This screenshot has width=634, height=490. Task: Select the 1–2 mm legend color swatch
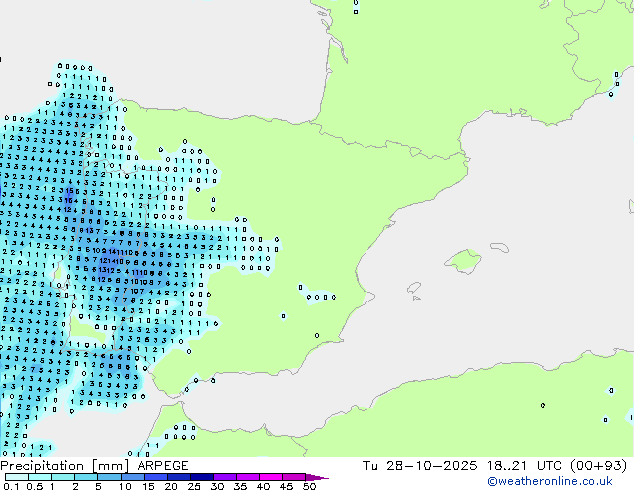64,477
